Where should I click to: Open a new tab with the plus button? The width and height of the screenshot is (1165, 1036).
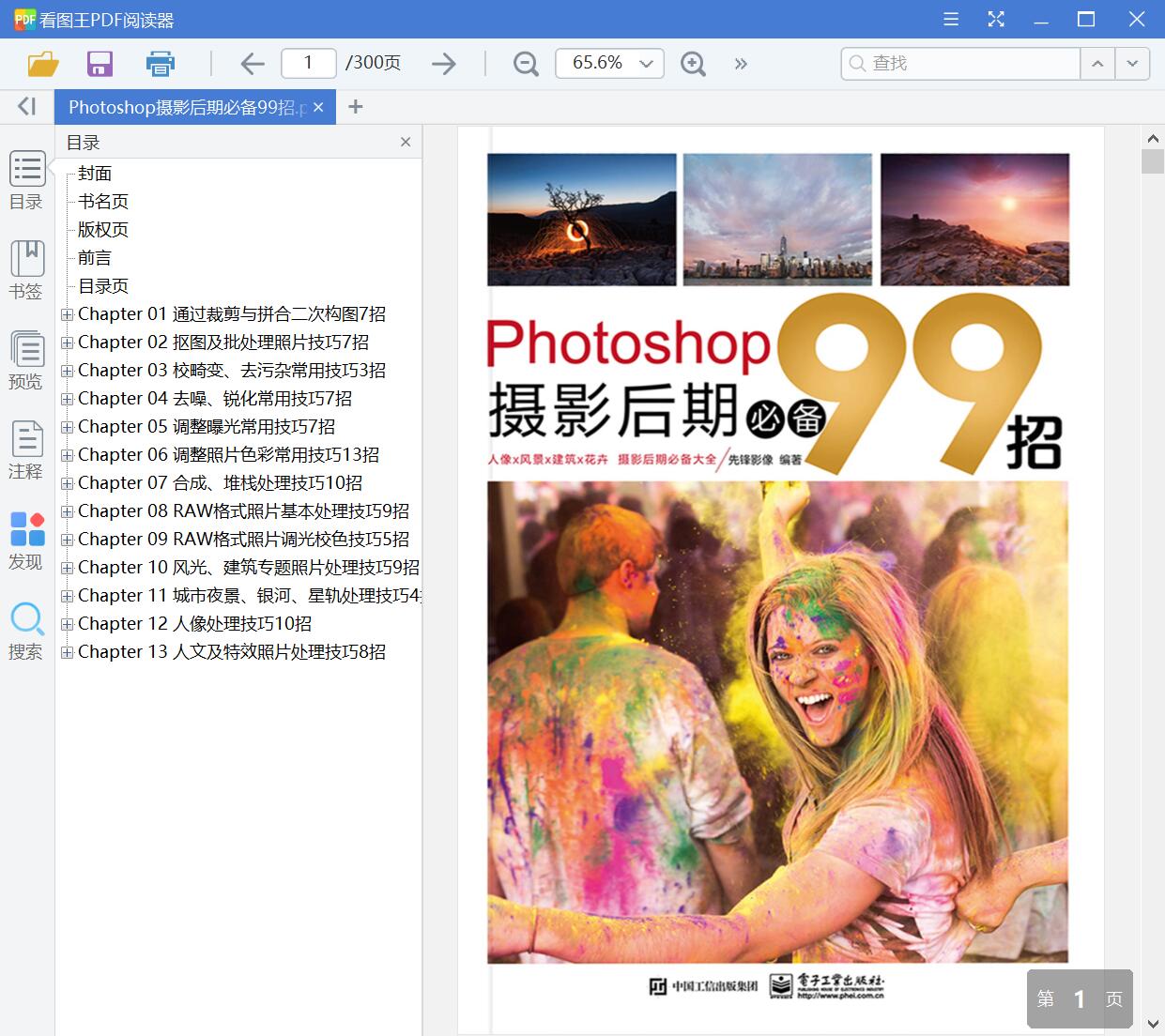(355, 106)
